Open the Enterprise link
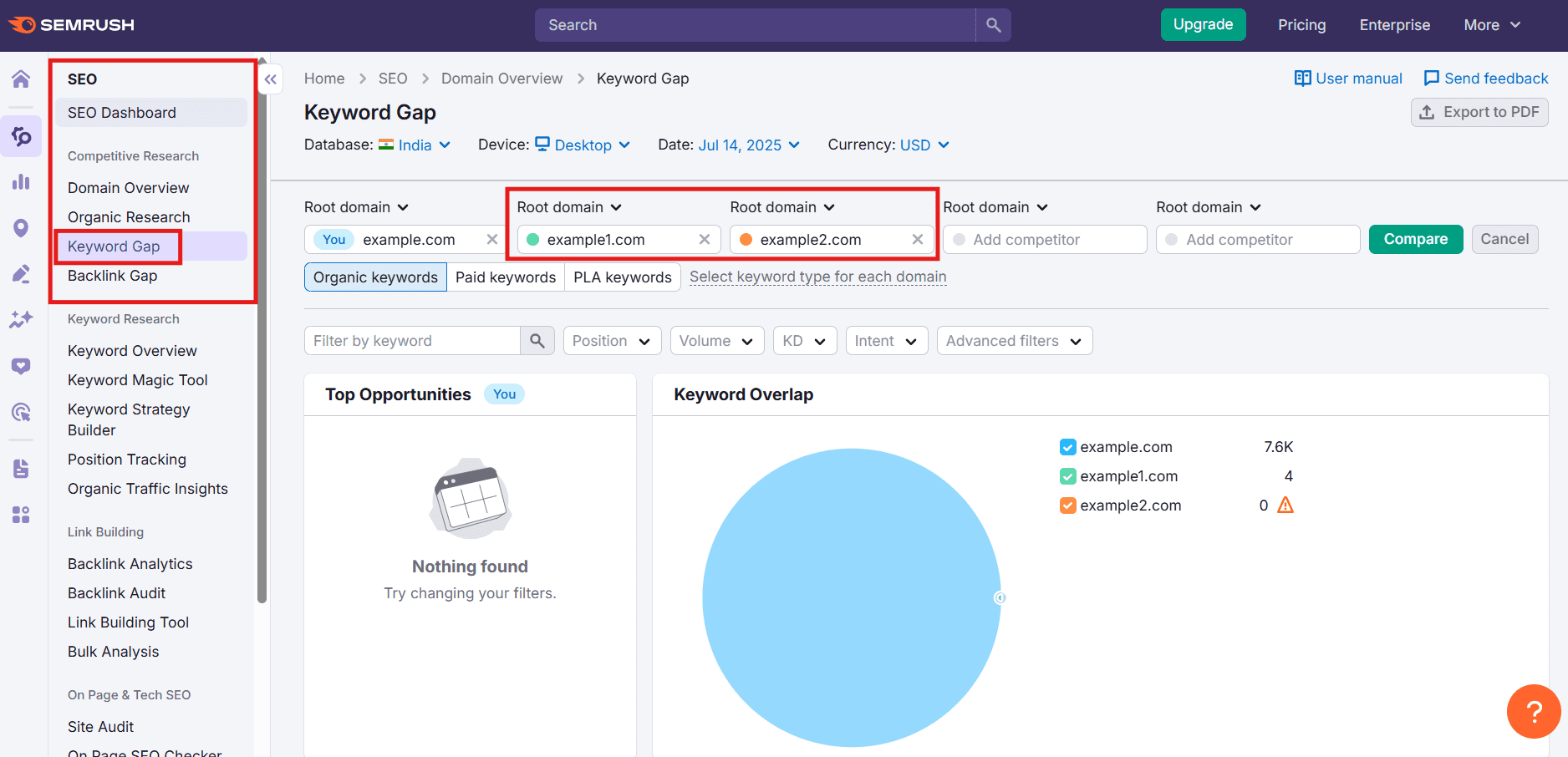The image size is (1568, 757). coord(1394,25)
